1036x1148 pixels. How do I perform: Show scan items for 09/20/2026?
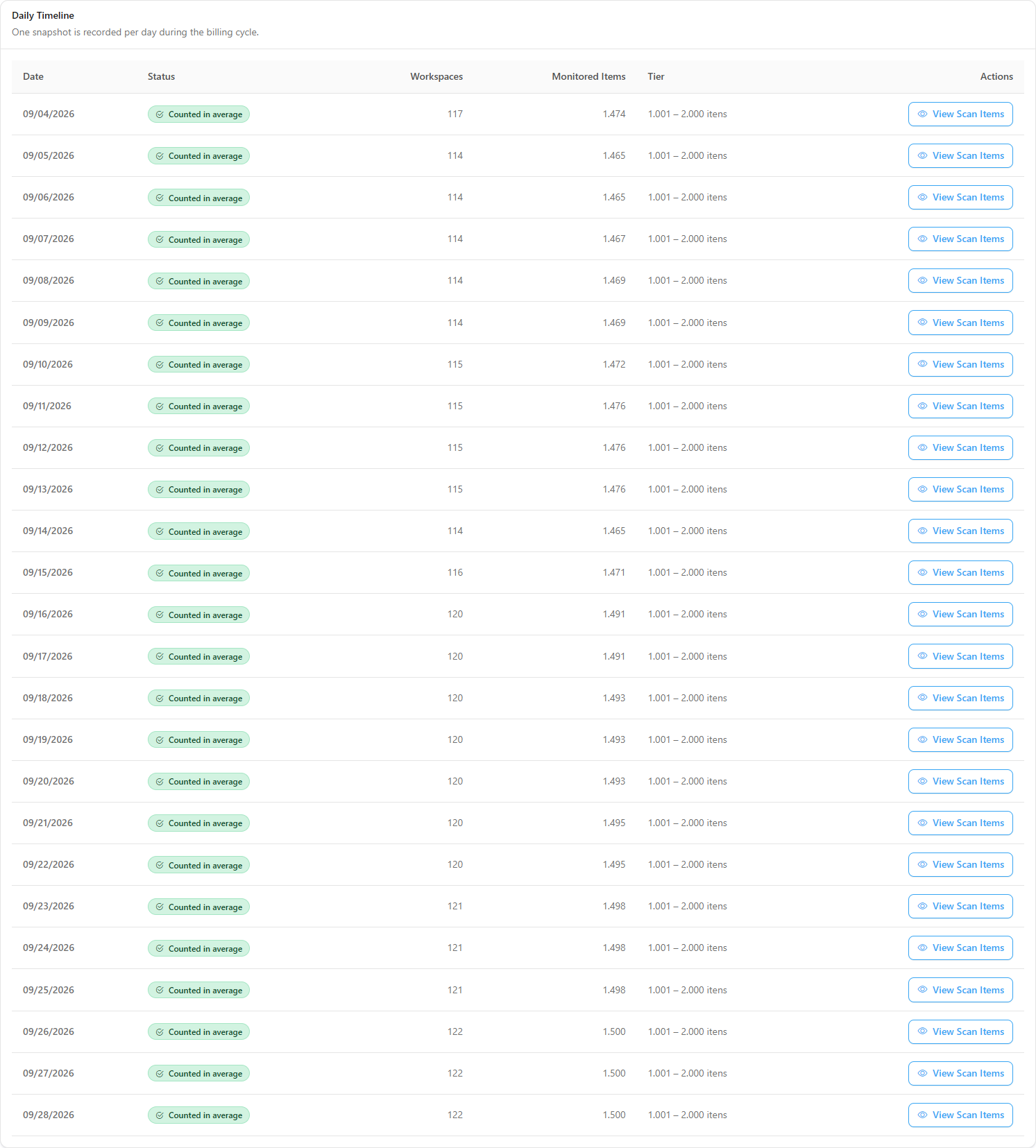click(960, 781)
